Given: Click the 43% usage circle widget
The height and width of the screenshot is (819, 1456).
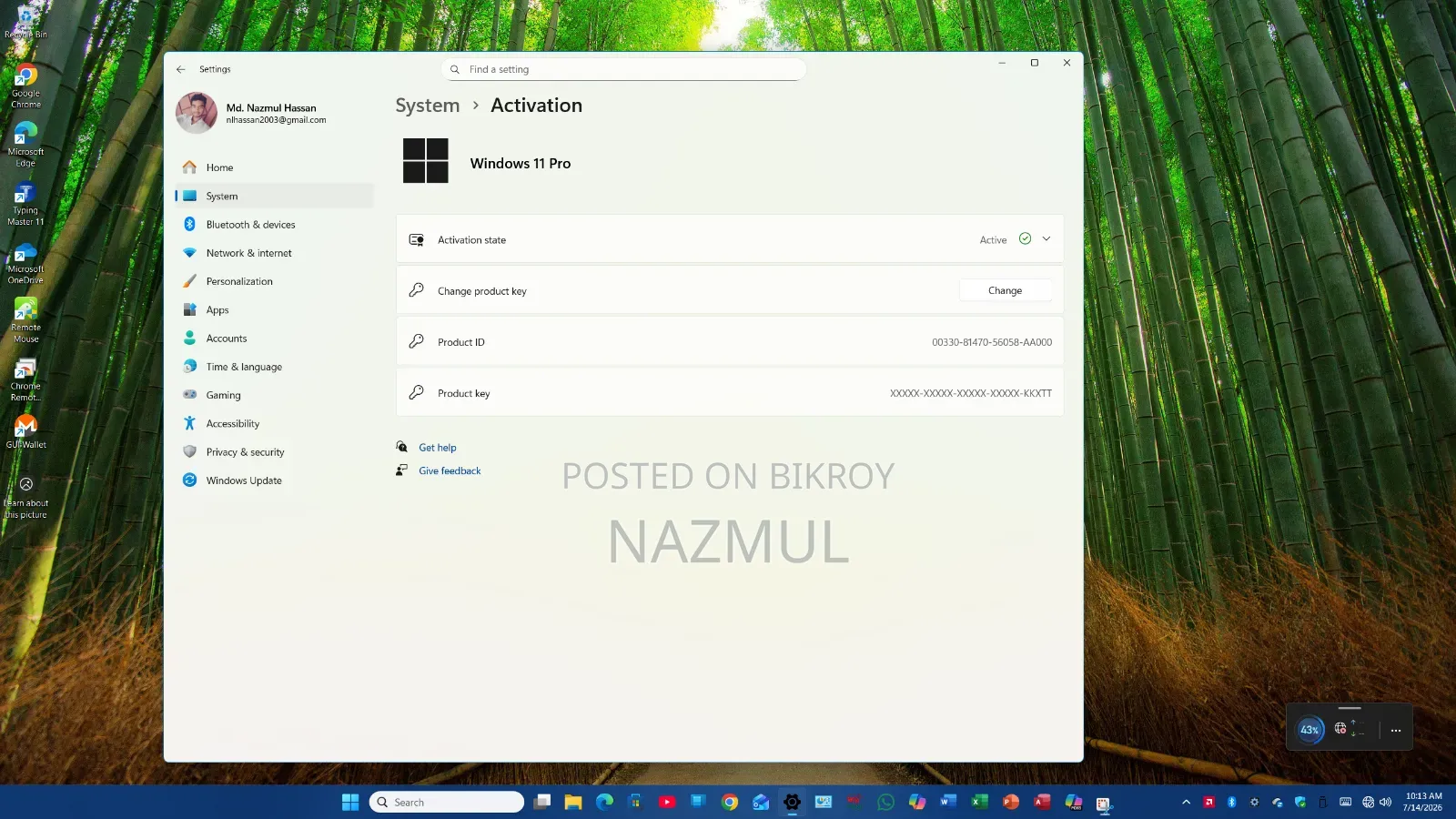Looking at the screenshot, I should pyautogui.click(x=1309, y=730).
